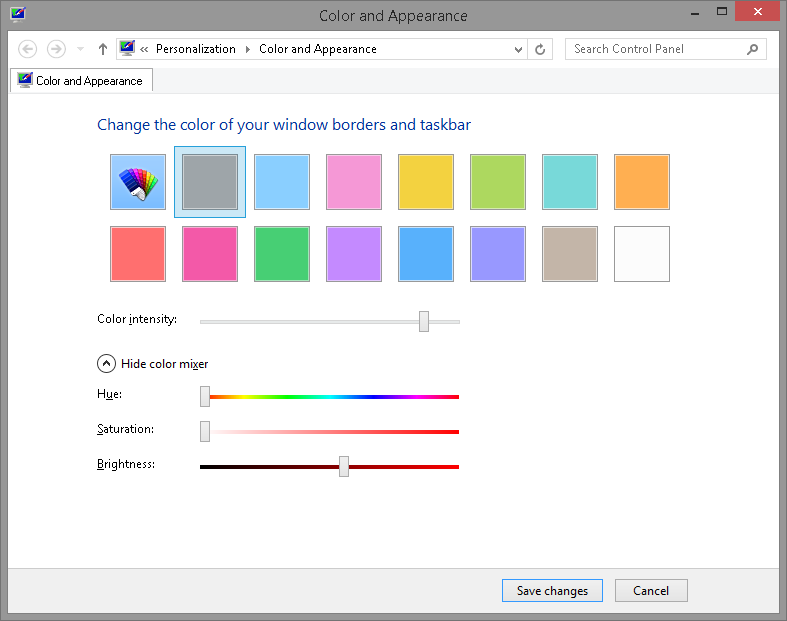Image resolution: width=787 pixels, height=621 pixels.
Task: Open the address bar history dropdown
Action: (x=518, y=49)
